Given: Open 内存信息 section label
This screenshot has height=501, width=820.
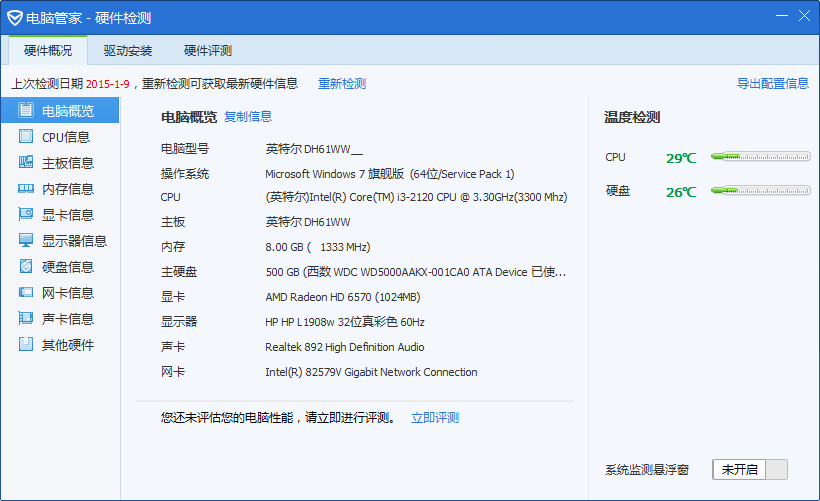Looking at the screenshot, I should 68,189.
